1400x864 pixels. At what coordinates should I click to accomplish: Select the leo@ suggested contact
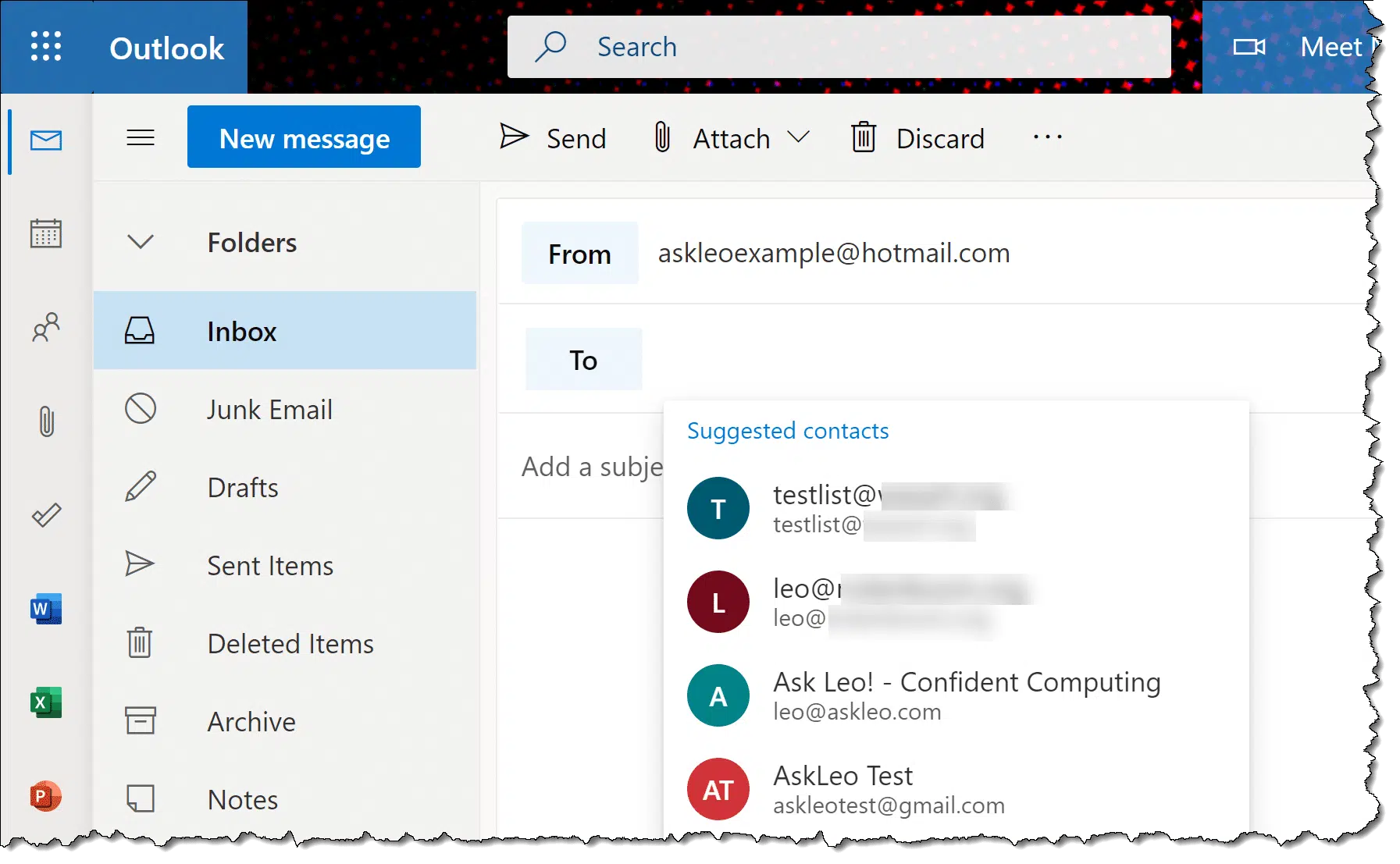pos(956,603)
